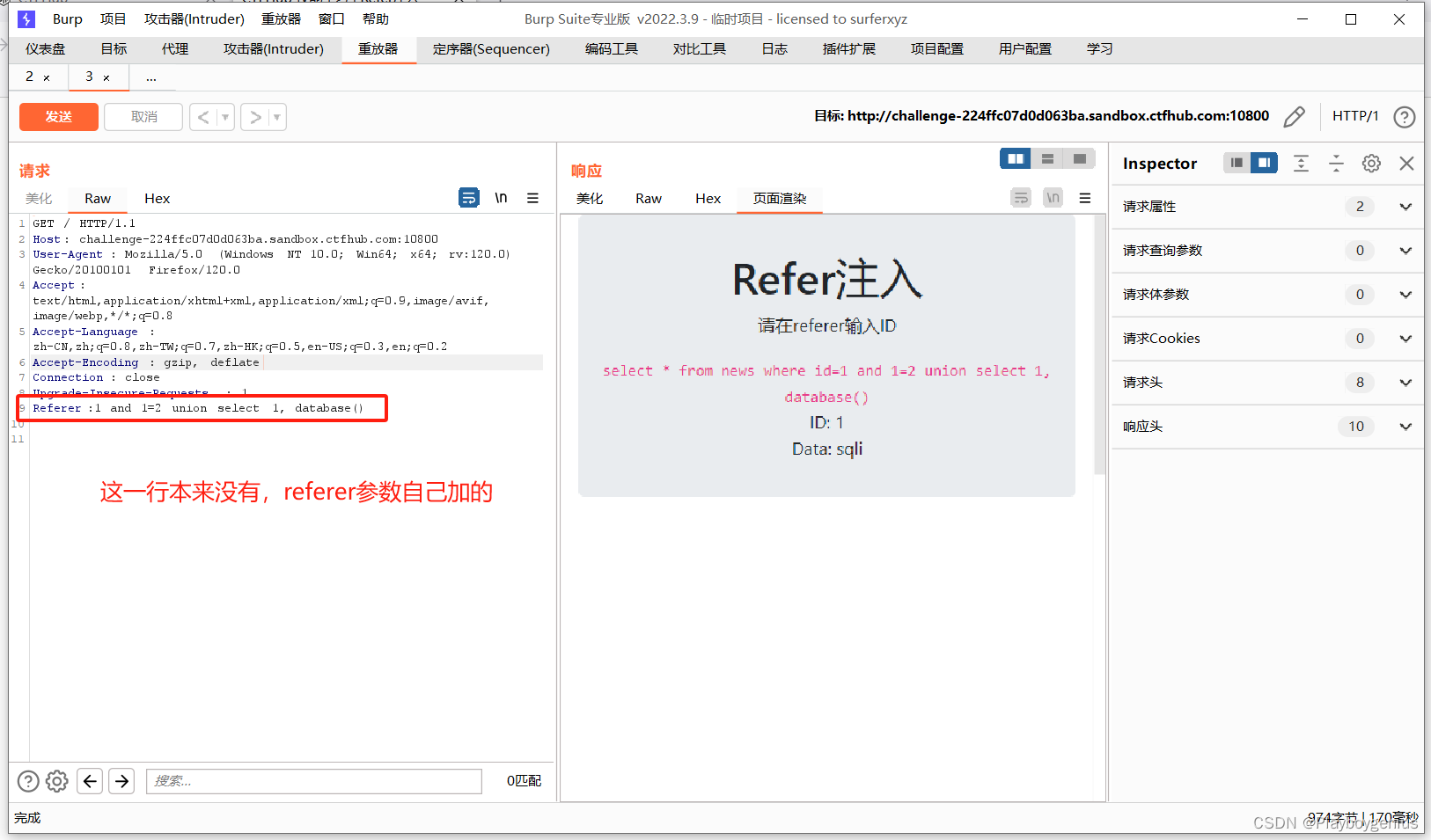Click Inspector expand all sections icon
This screenshot has width=1431, height=840.
1301,164
